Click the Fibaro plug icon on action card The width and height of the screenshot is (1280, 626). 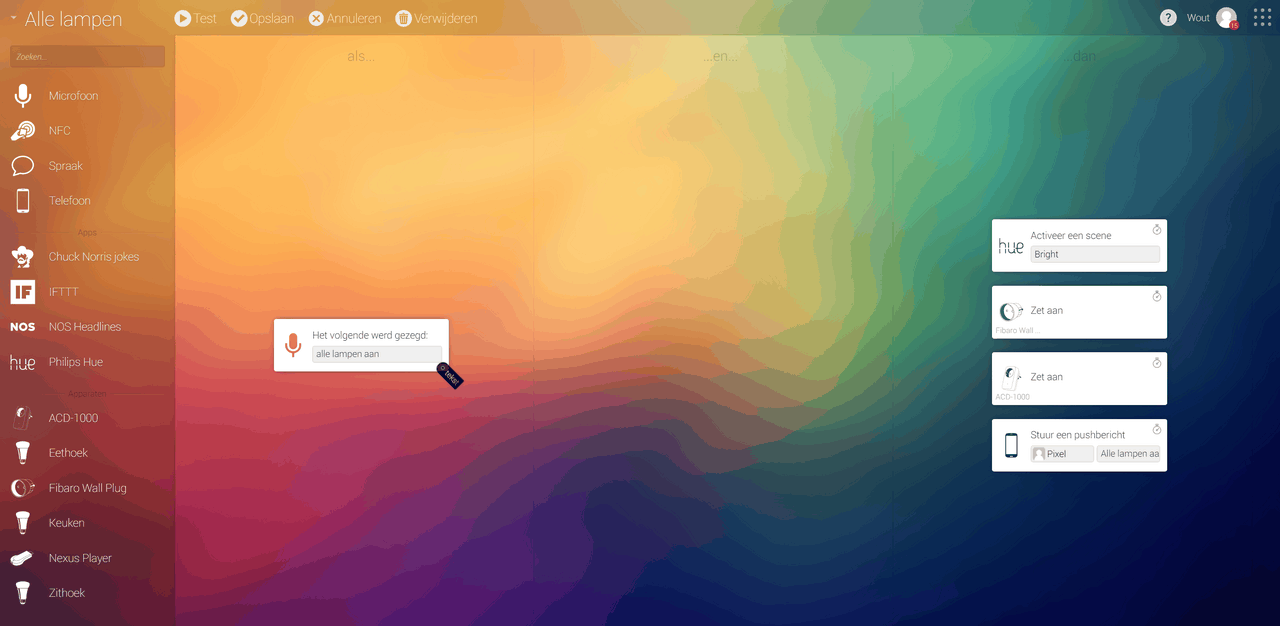click(1011, 312)
